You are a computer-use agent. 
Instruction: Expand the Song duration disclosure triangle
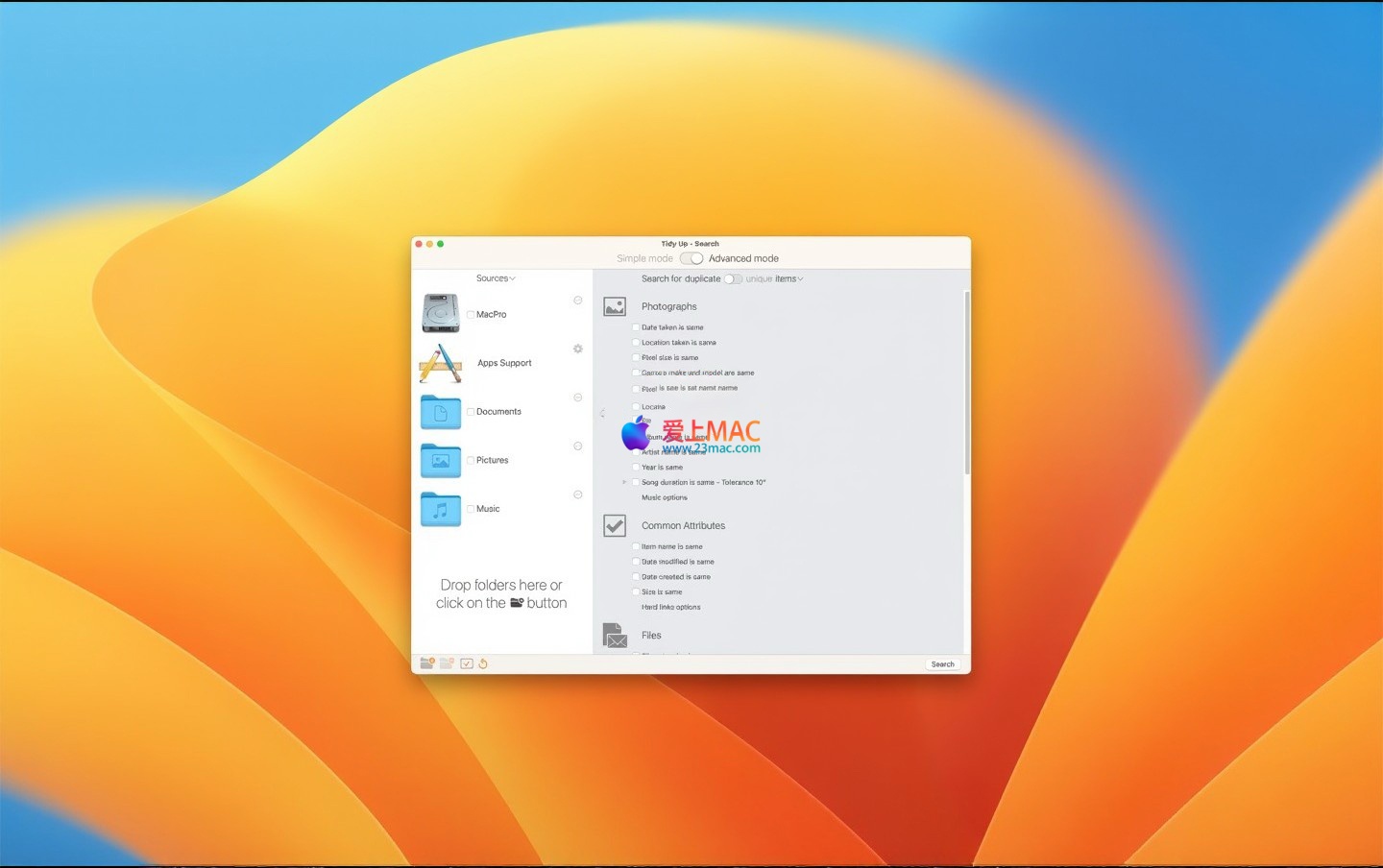point(624,482)
